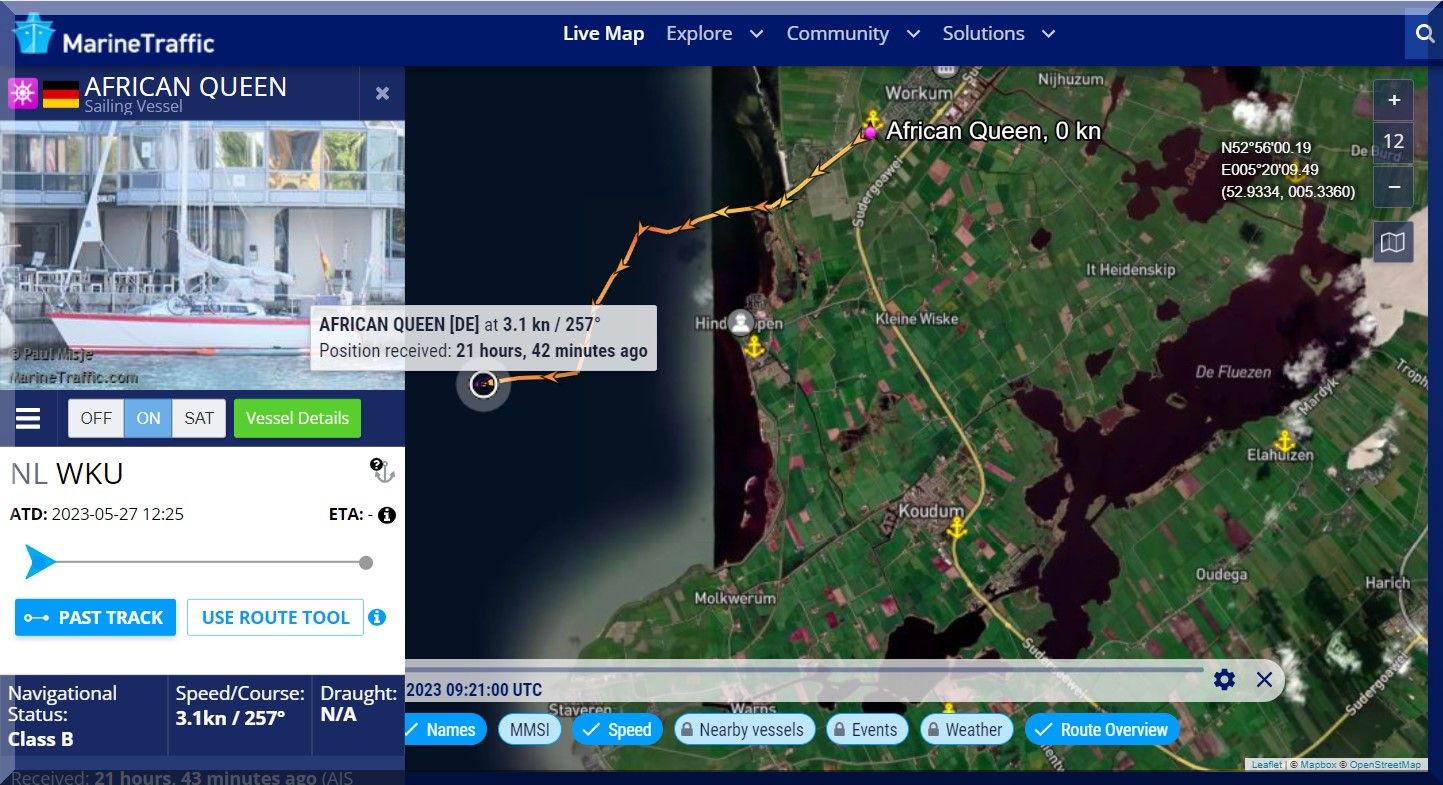Open Vessel Details
1443x785 pixels.
click(x=297, y=418)
